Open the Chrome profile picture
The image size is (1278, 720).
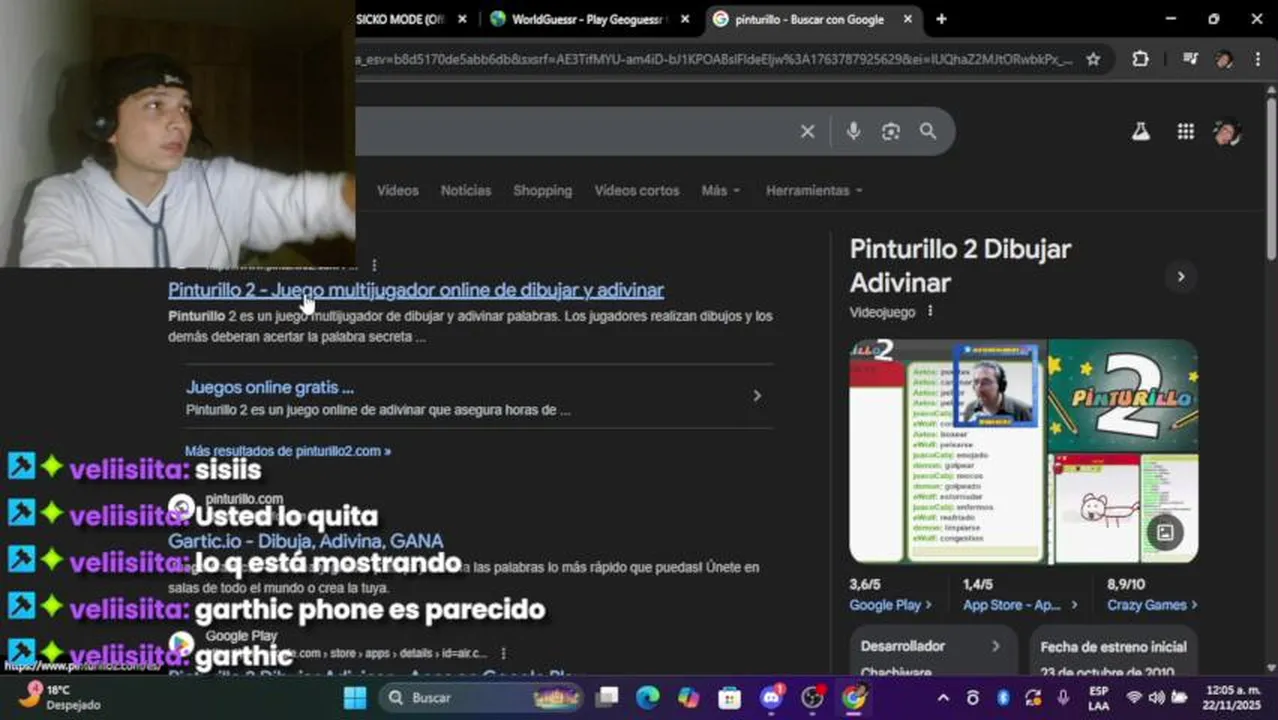point(1224,59)
